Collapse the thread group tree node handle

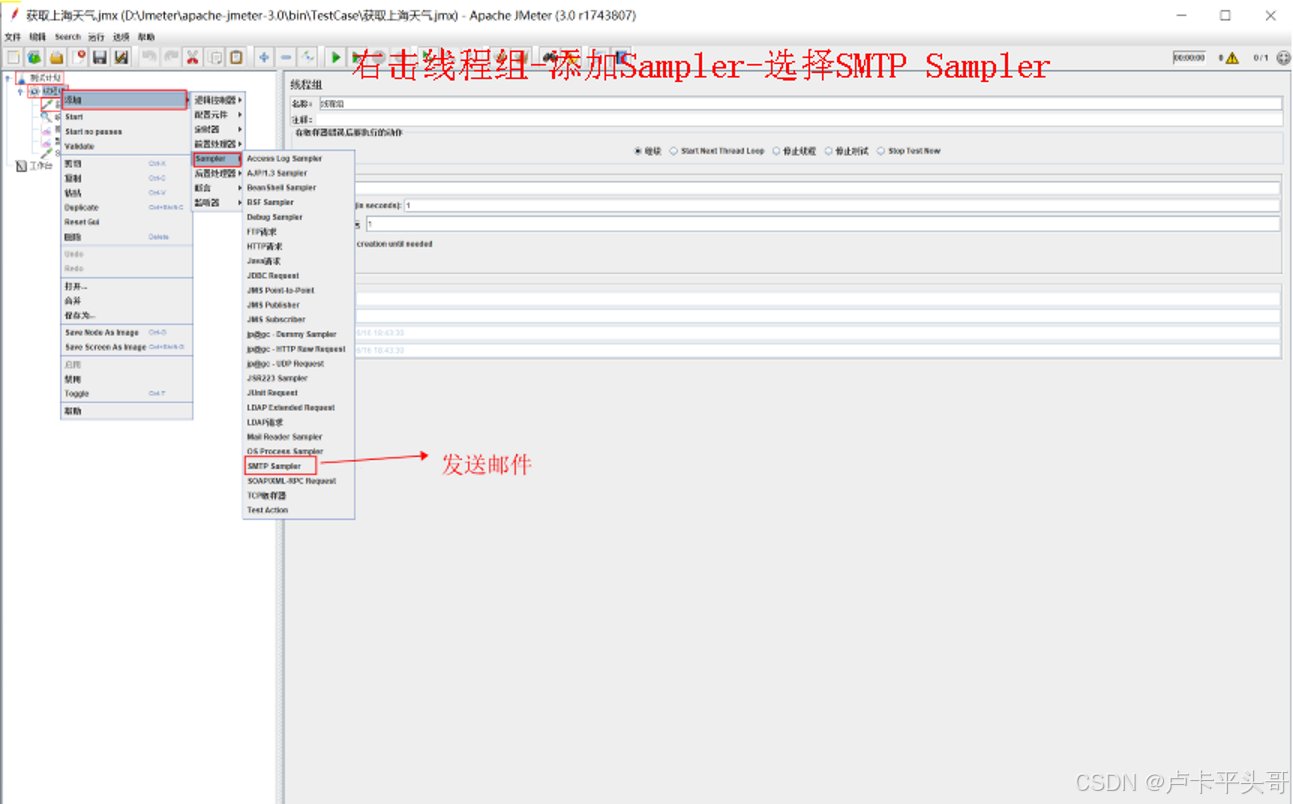[x=20, y=91]
